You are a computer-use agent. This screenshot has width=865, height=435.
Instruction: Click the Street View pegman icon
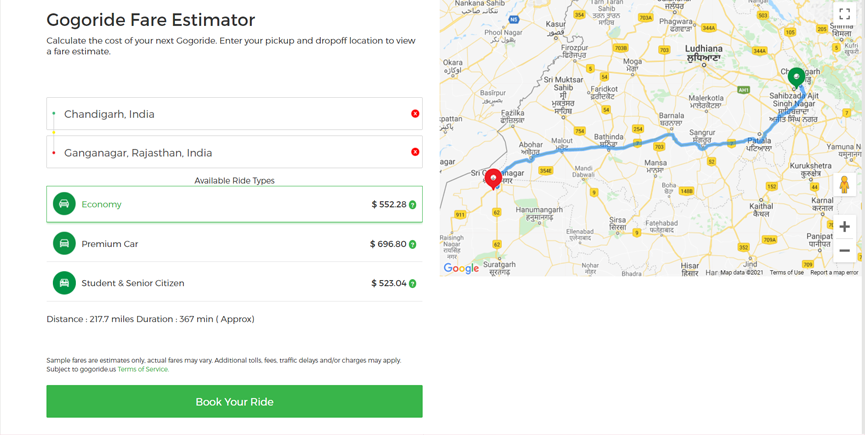[844, 185]
